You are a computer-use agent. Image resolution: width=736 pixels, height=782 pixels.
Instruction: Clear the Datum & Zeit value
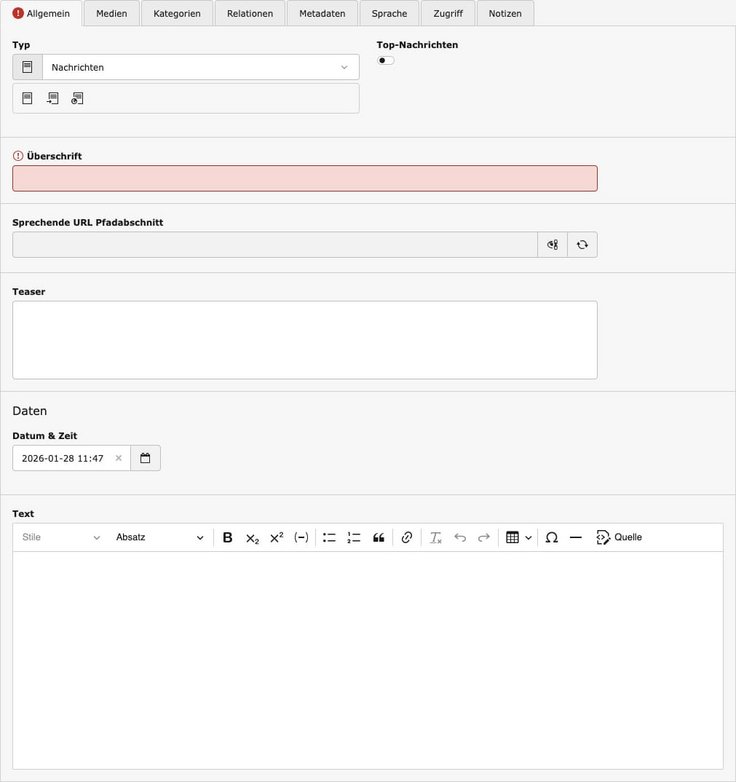(x=118, y=458)
